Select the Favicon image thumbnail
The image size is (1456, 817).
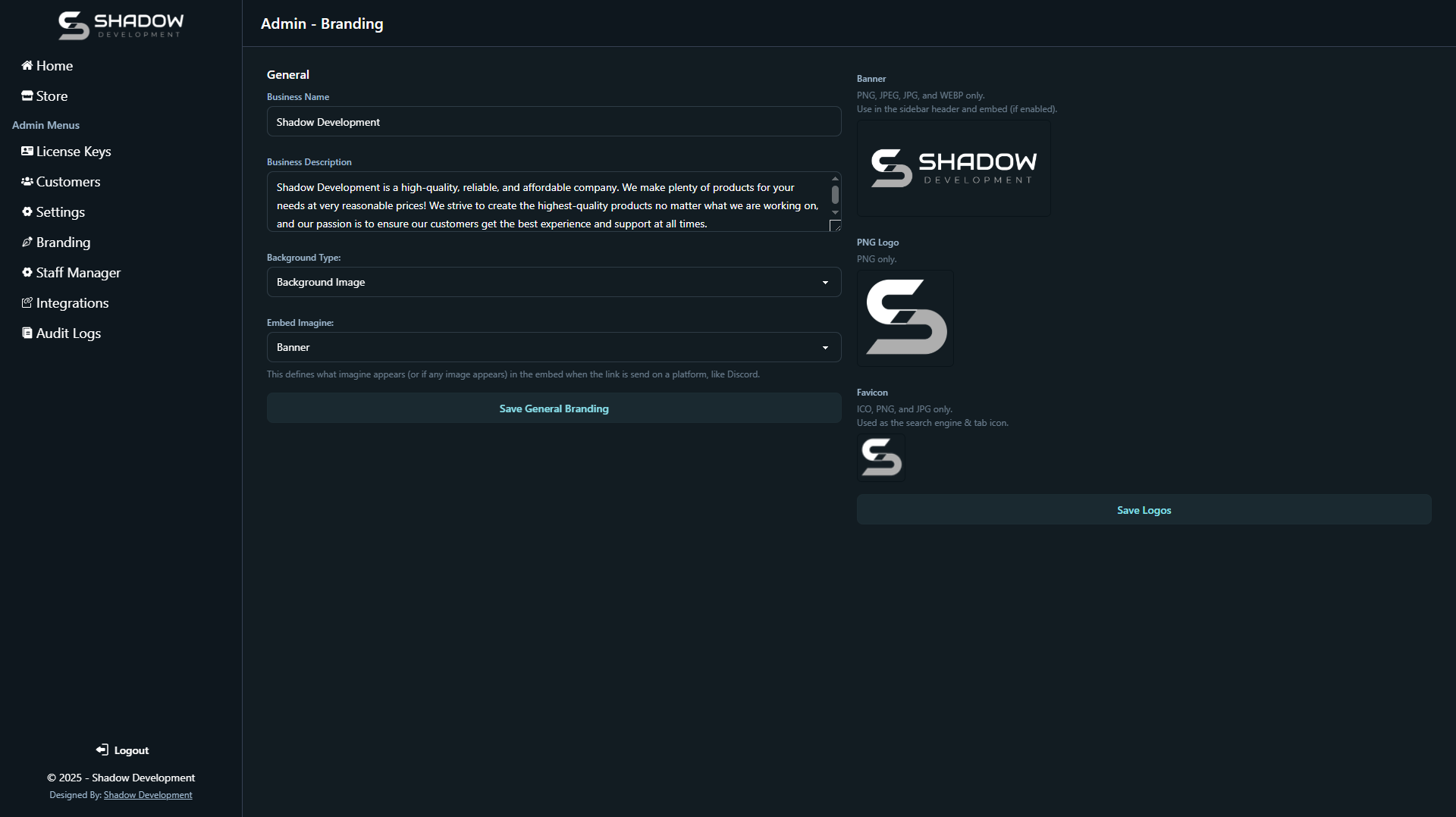(x=881, y=458)
